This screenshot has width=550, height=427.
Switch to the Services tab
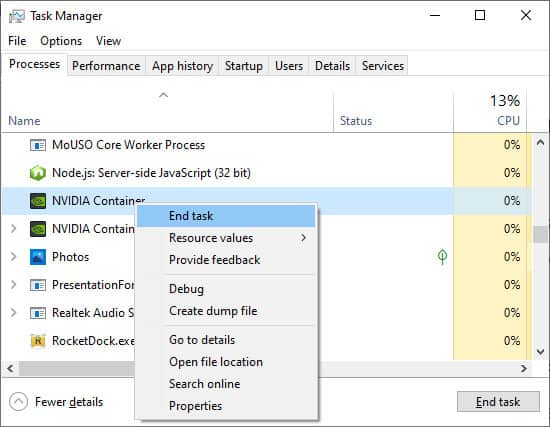383,66
